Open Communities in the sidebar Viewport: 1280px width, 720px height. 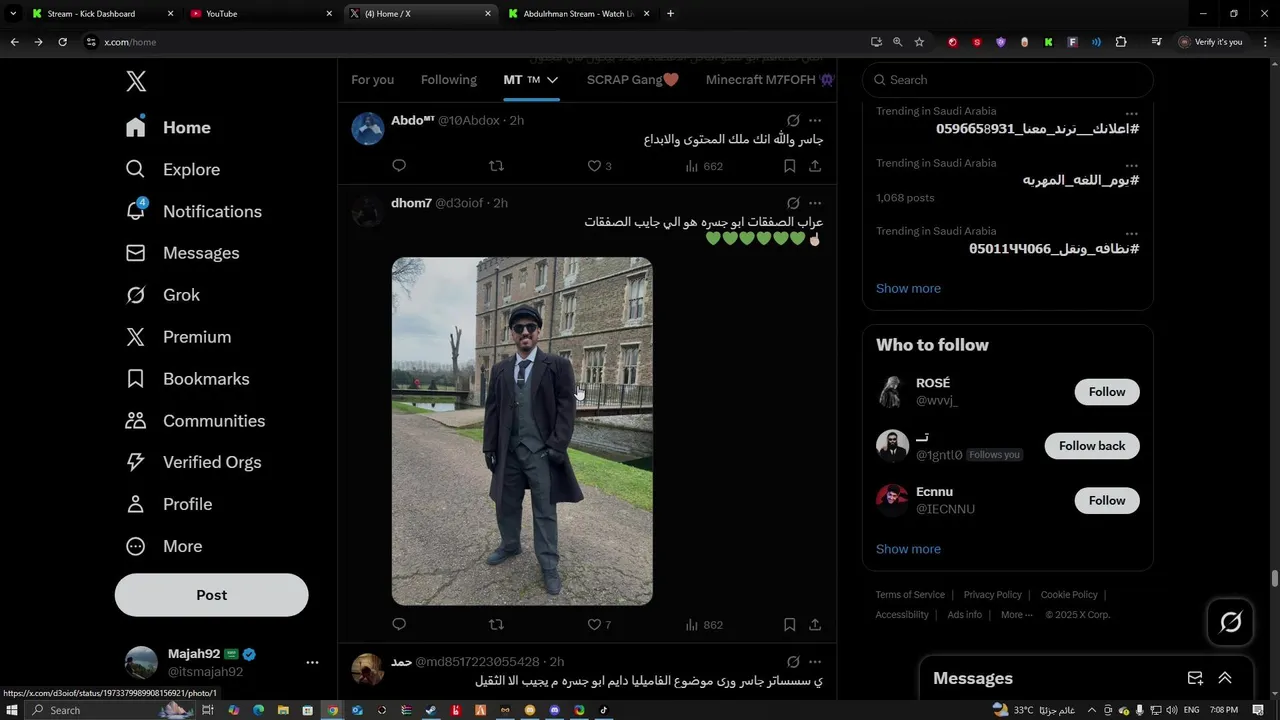(x=195, y=421)
